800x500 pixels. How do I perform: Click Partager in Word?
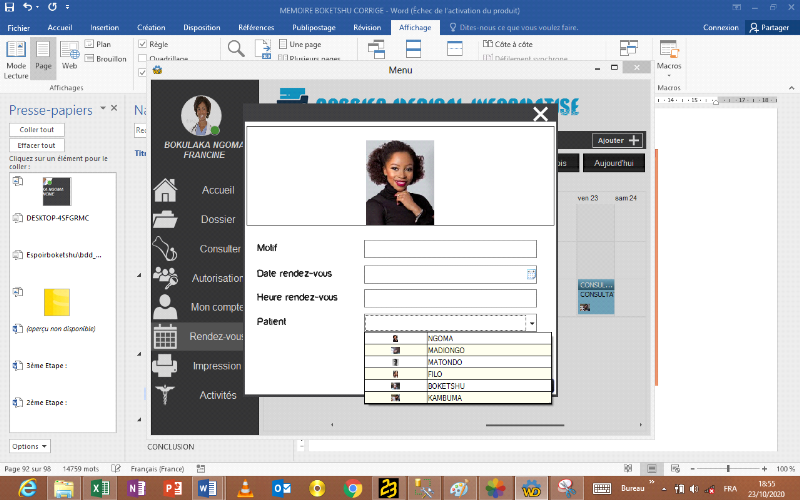[x=769, y=28]
